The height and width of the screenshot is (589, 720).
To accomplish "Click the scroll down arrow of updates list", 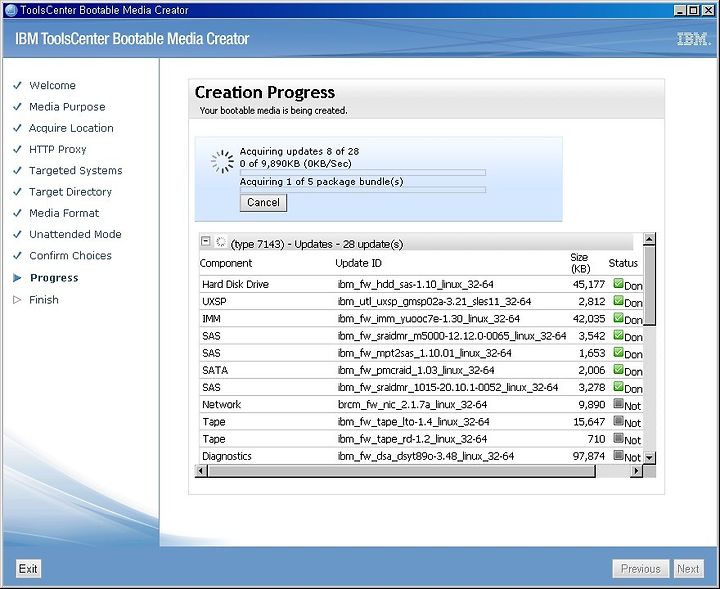I will (649, 457).
